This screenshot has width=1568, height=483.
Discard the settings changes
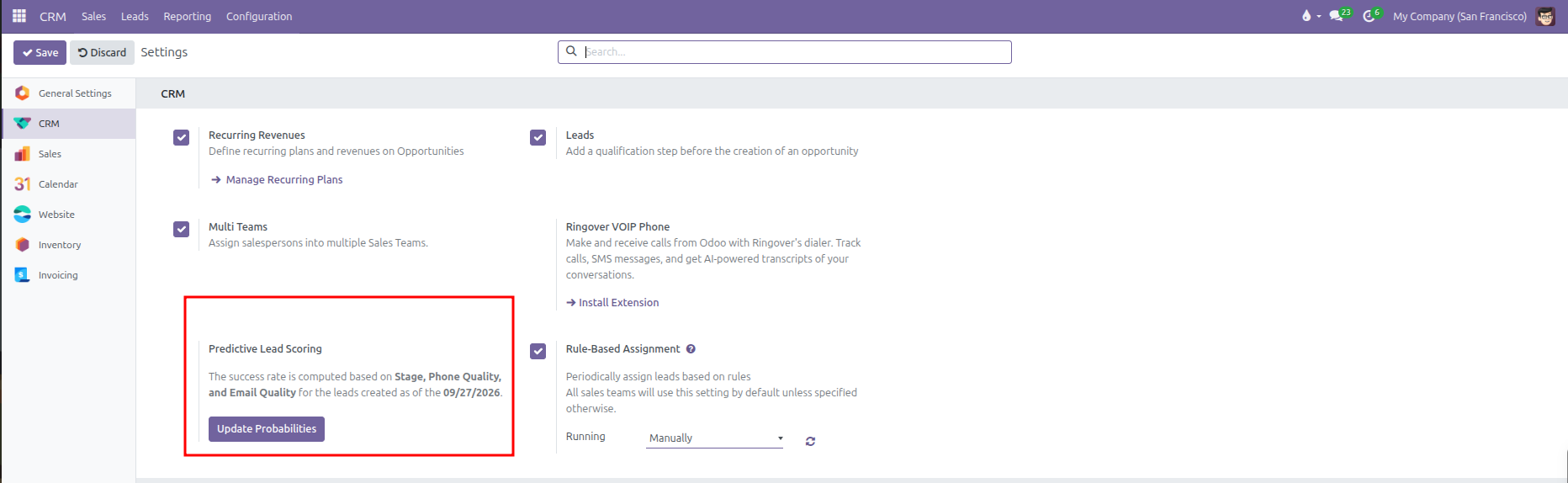pos(102,52)
